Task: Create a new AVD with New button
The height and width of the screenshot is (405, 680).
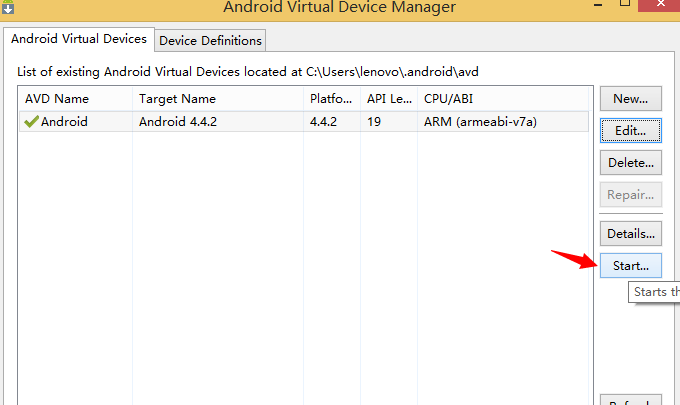Action: [x=631, y=99]
